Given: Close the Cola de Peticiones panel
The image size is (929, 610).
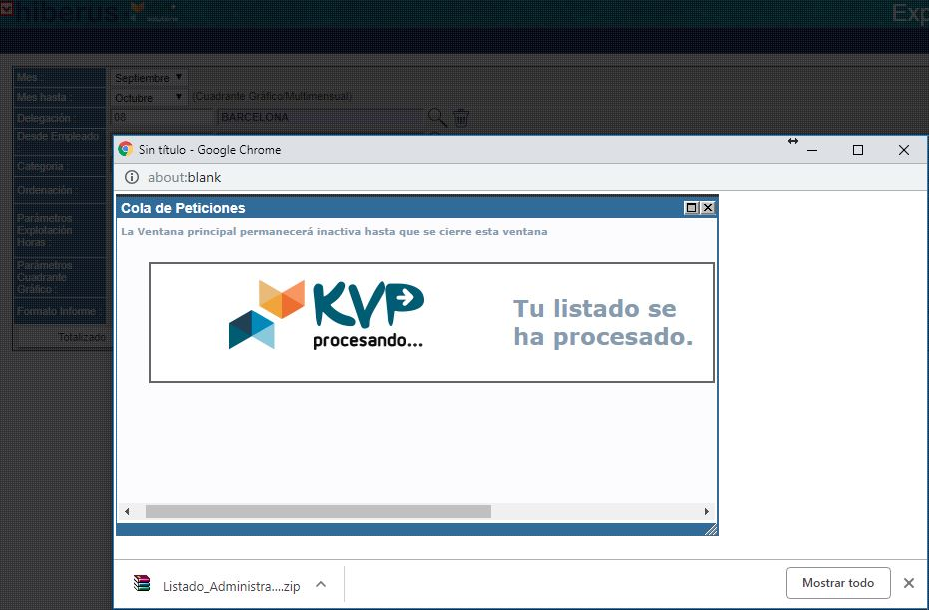Looking at the screenshot, I should pyautogui.click(x=707, y=208).
